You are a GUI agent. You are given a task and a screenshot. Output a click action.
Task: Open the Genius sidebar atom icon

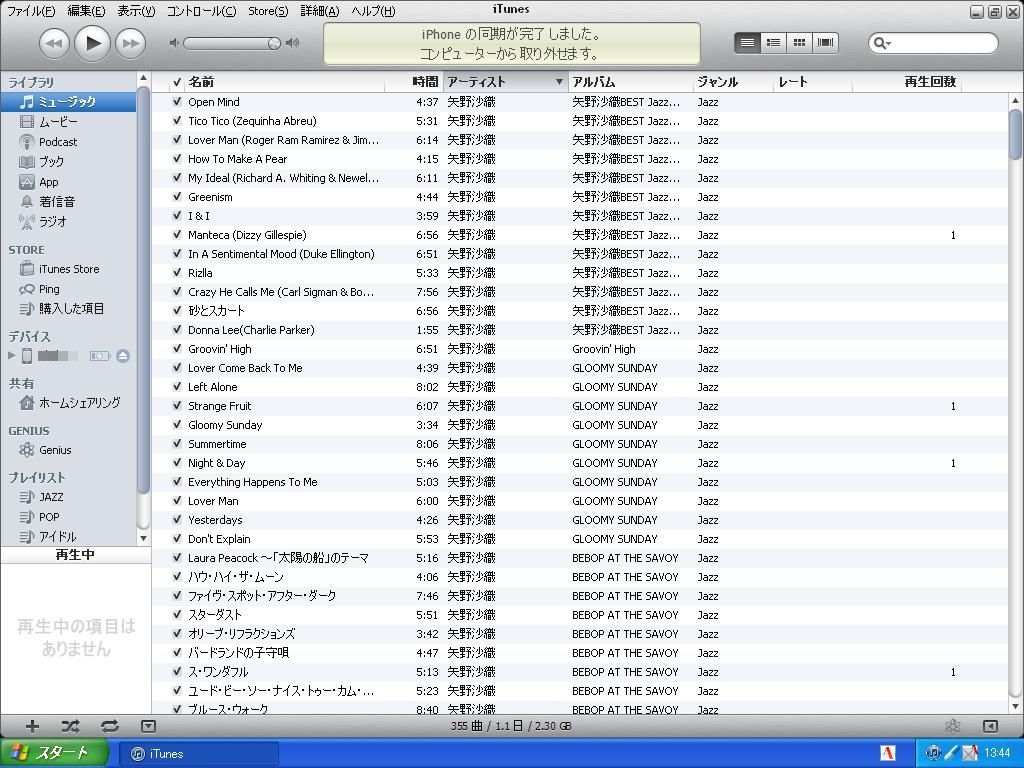(952, 726)
